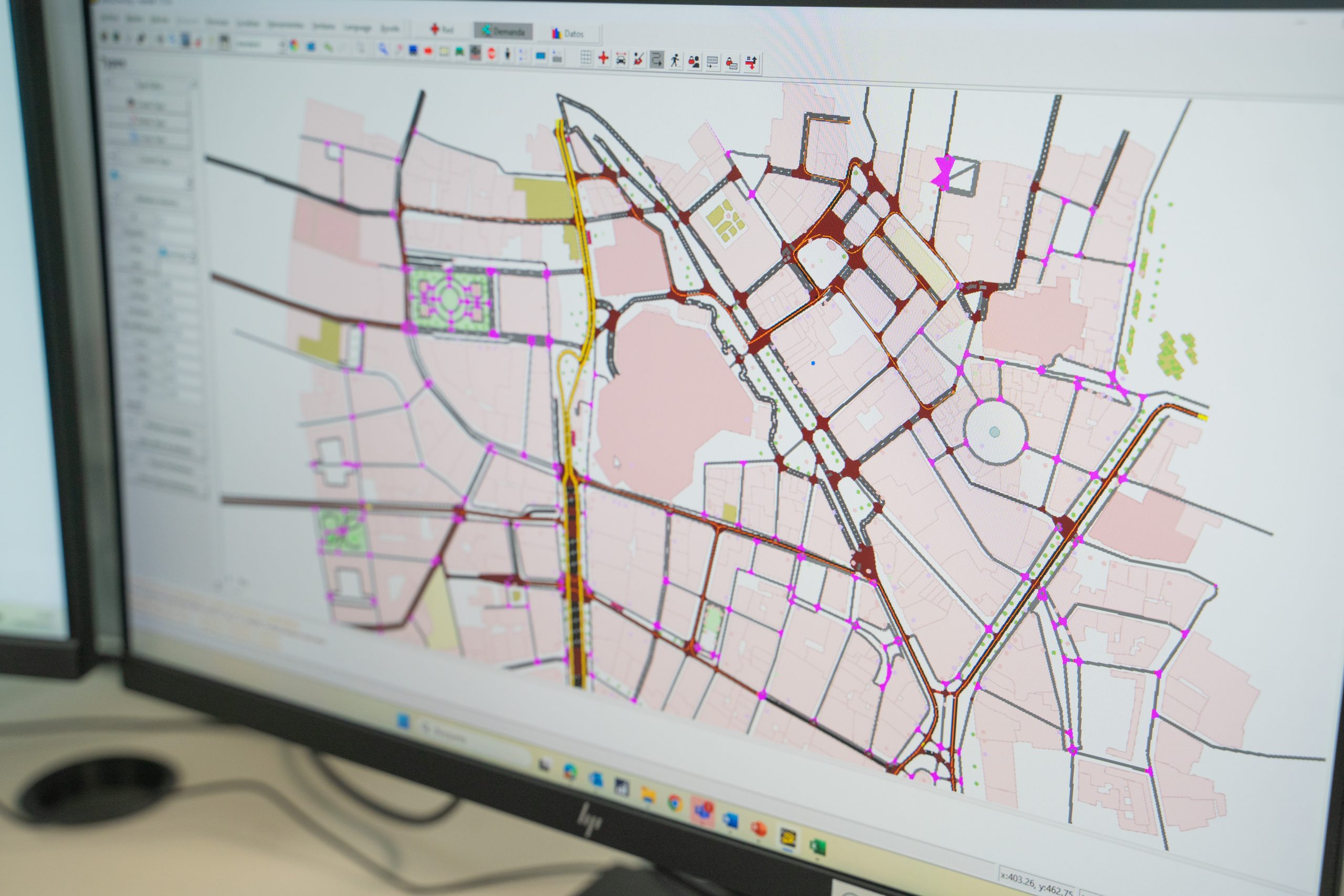Open the Datos tab

click(568, 34)
